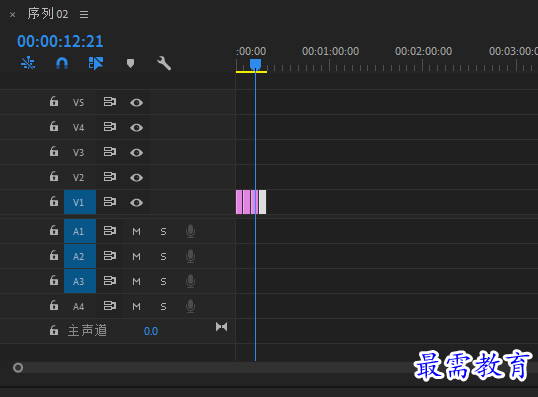Toggle lock on track A1
Image resolution: width=538 pixels, height=397 pixels.
[x=54, y=230]
